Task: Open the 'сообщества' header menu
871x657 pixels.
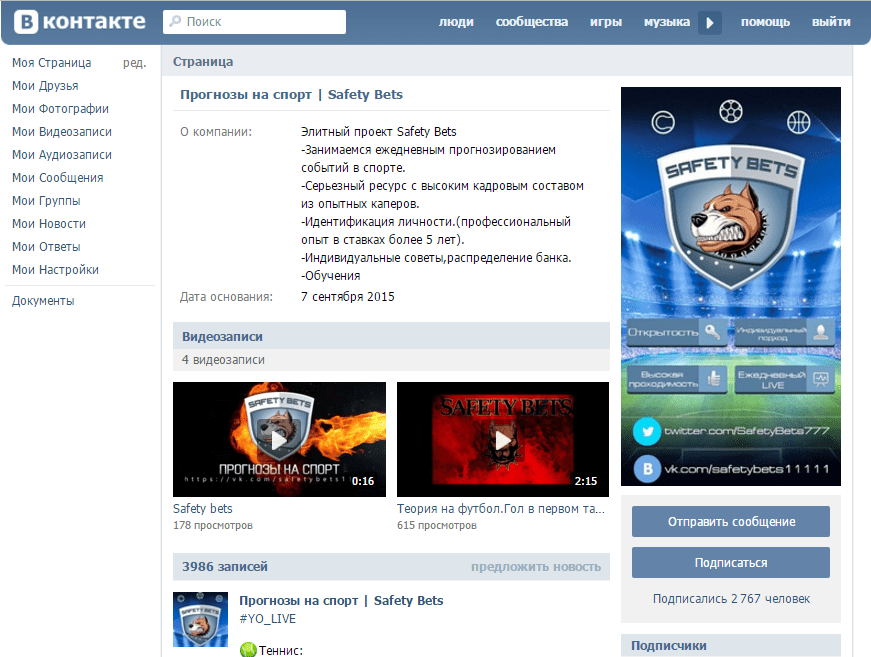Action: [532, 22]
